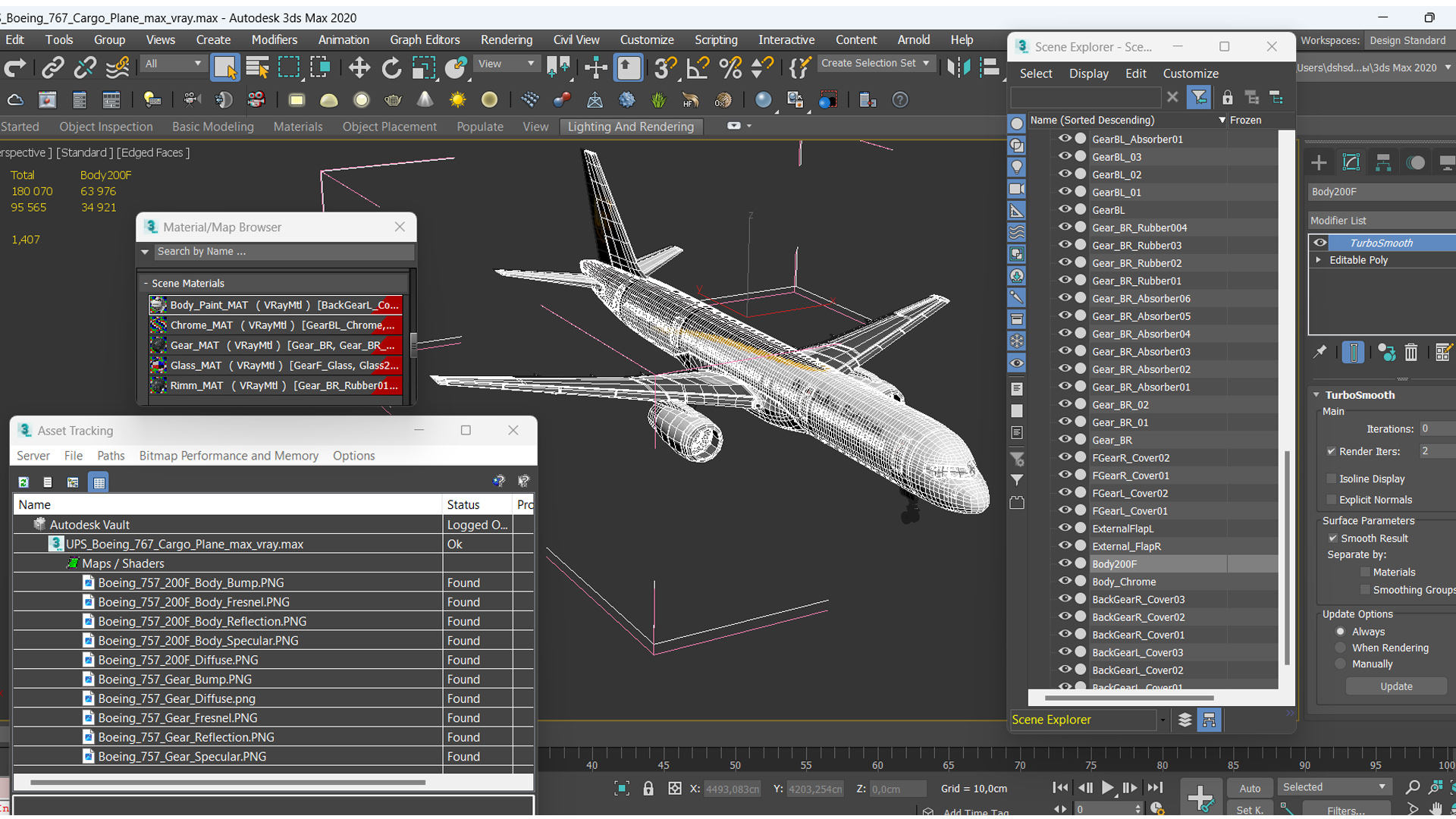Open Graph Editors menu
Image resolution: width=1456 pixels, height=819 pixels.
tap(425, 39)
